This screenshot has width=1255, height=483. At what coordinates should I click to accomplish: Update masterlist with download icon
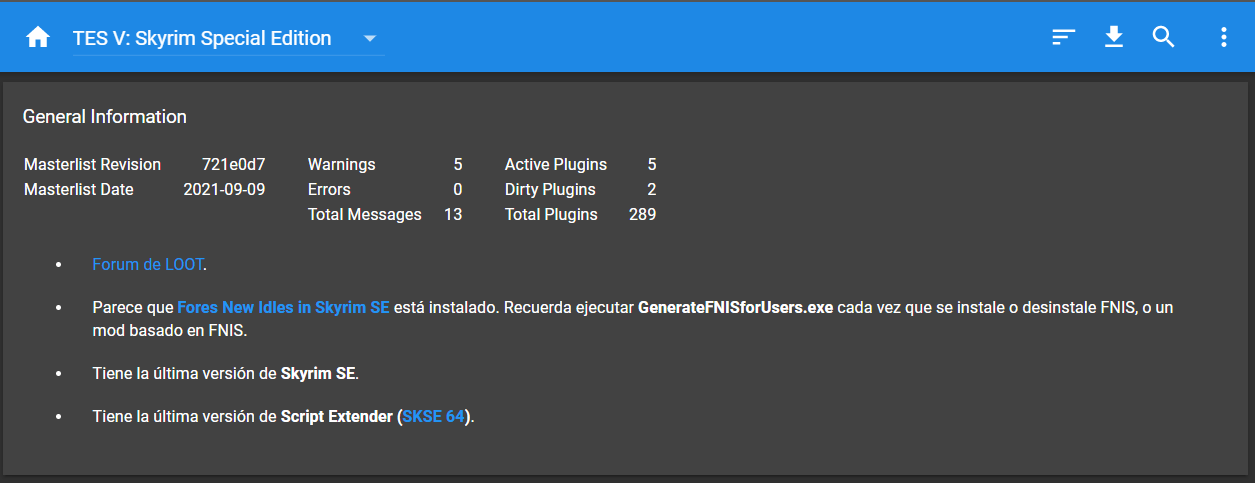(1113, 38)
